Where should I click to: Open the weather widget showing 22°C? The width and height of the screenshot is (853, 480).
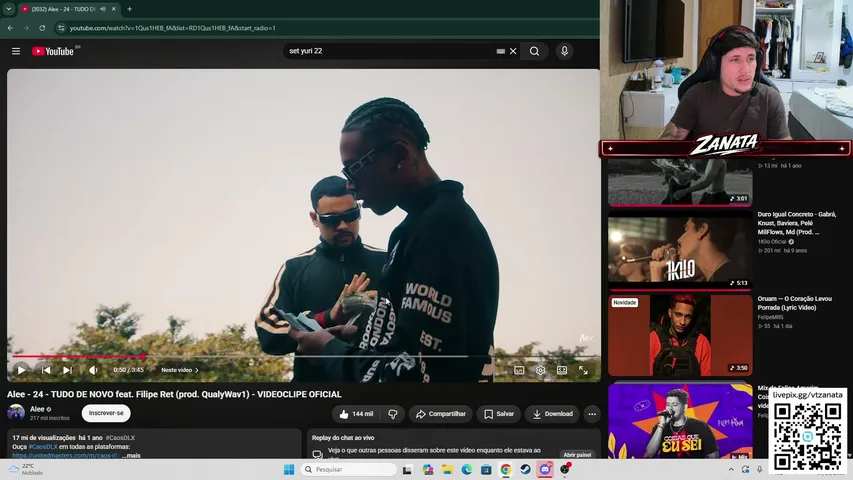click(26, 469)
